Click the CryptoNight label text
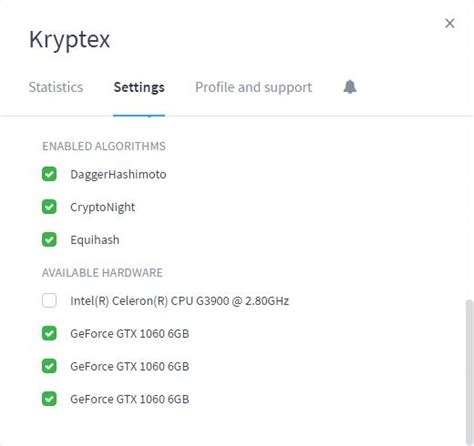Viewport: 474px width, 446px height. [103, 207]
